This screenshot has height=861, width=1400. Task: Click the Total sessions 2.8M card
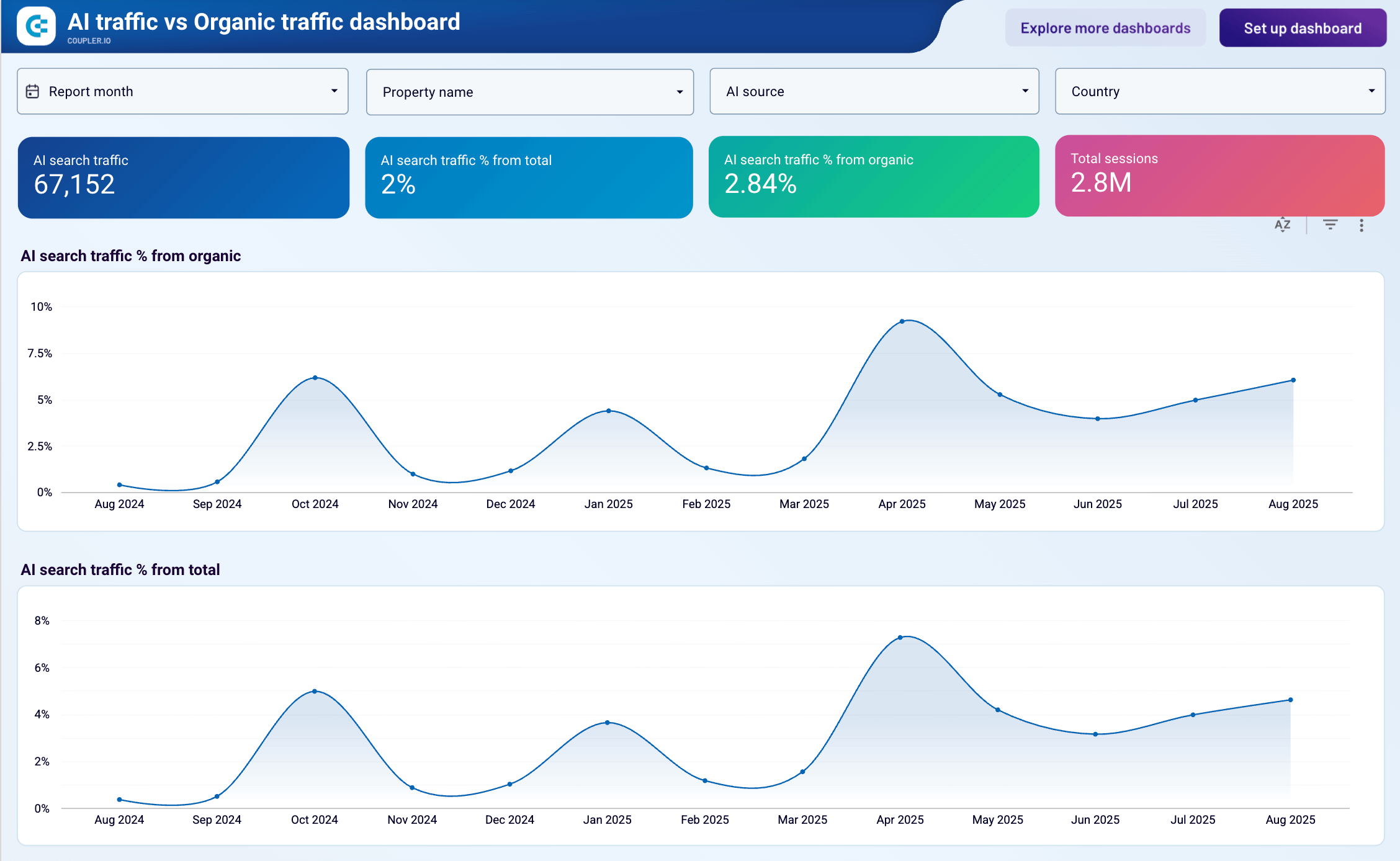(x=1219, y=176)
